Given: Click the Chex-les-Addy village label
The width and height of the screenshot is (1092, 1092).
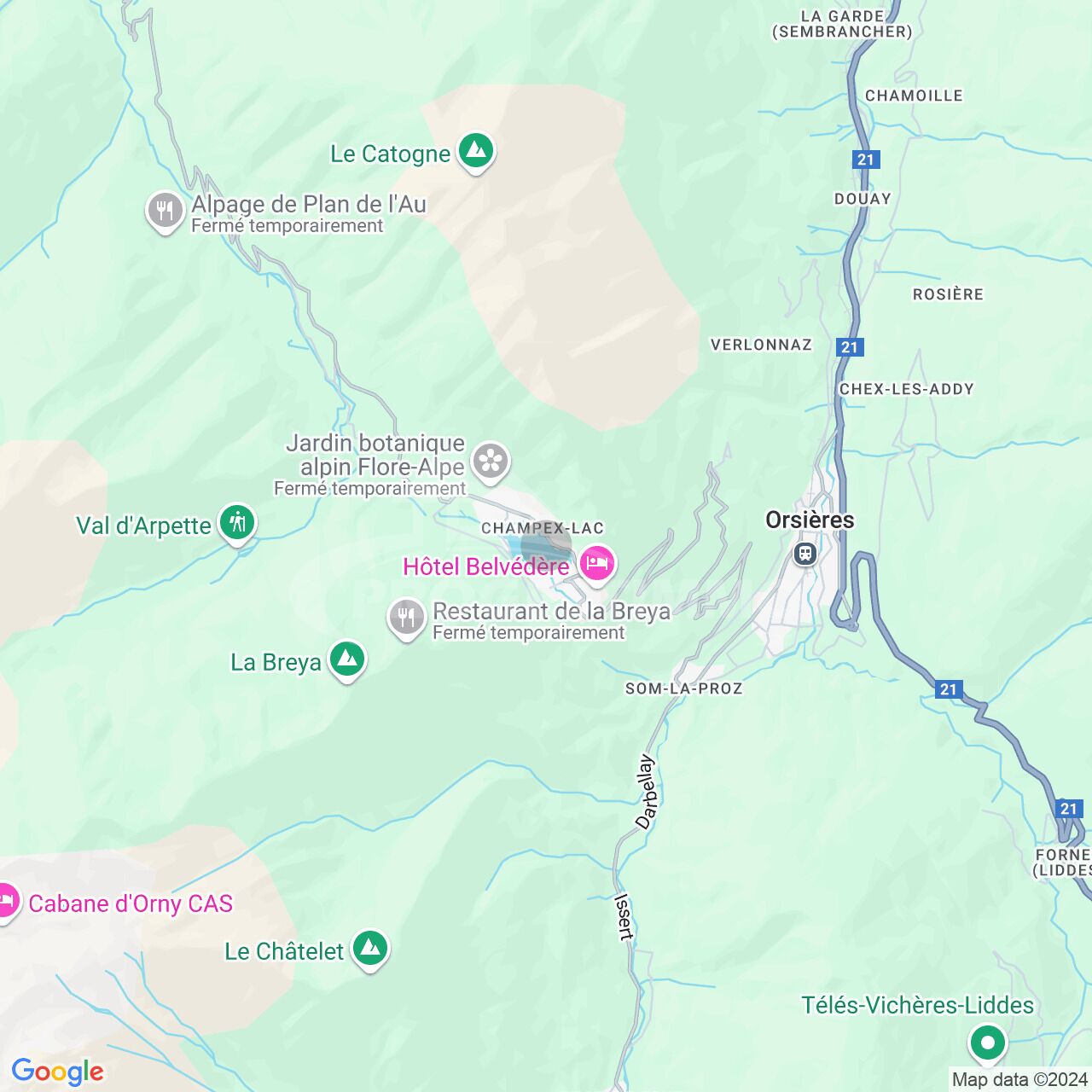Looking at the screenshot, I should point(907,389).
